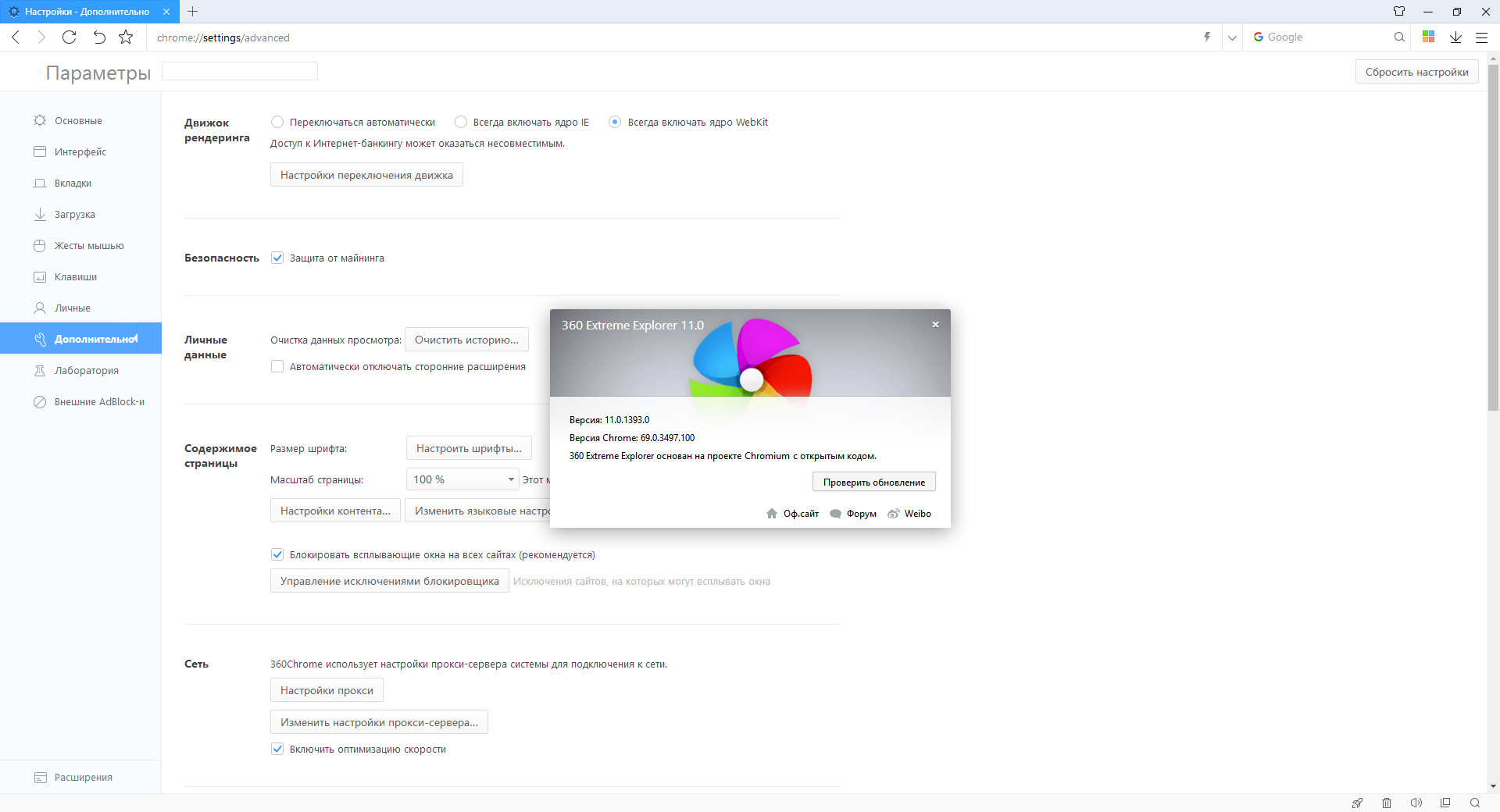Open Оф.сайт link in about dialog

[x=792, y=514]
